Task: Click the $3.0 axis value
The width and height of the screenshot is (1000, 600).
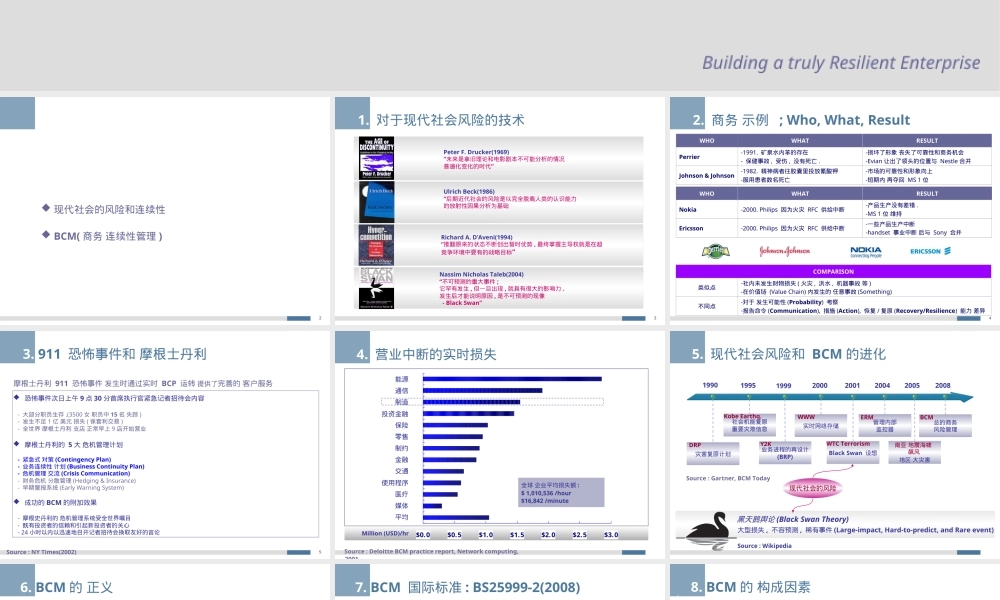Action: (611, 534)
